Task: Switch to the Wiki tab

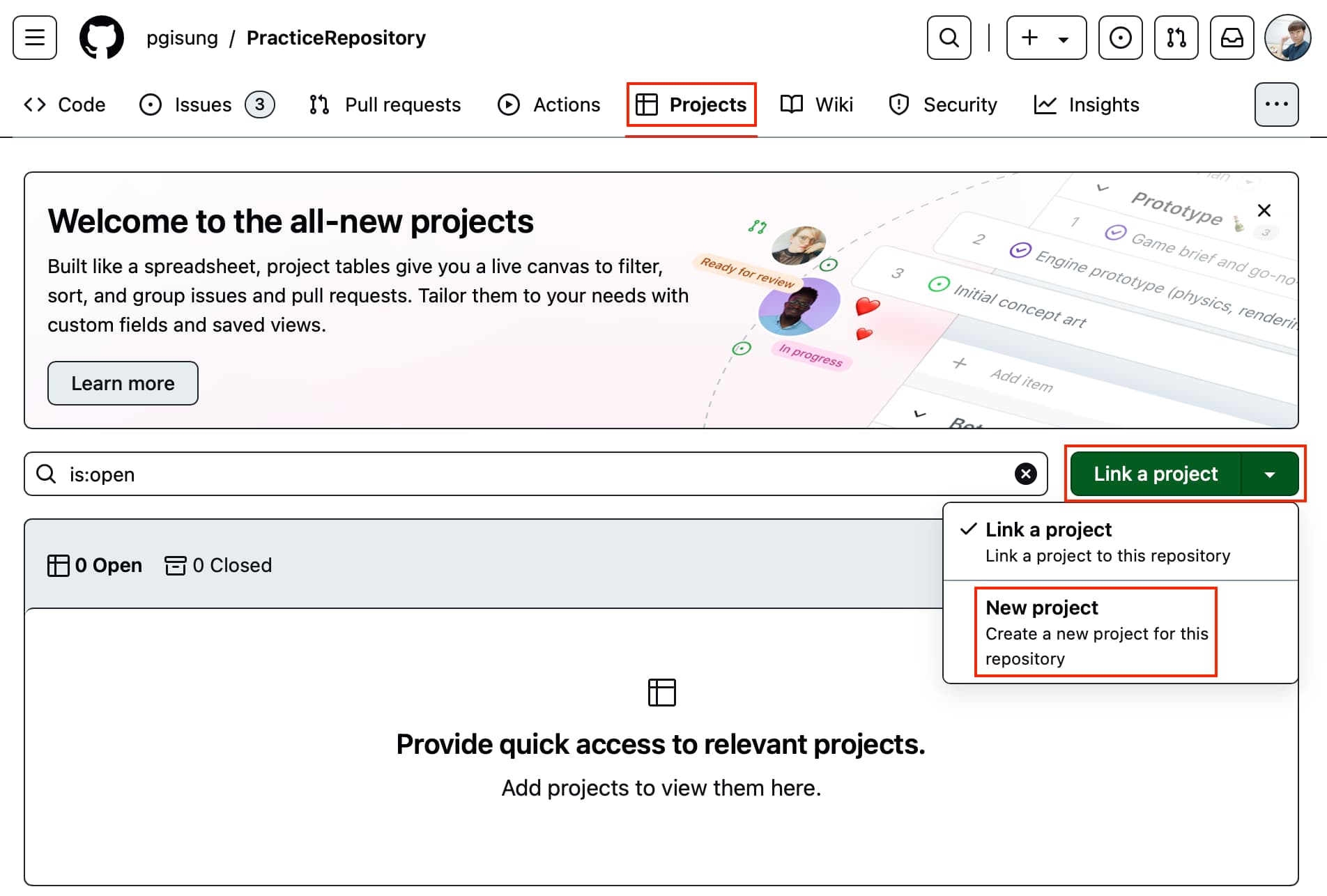Action: (816, 105)
